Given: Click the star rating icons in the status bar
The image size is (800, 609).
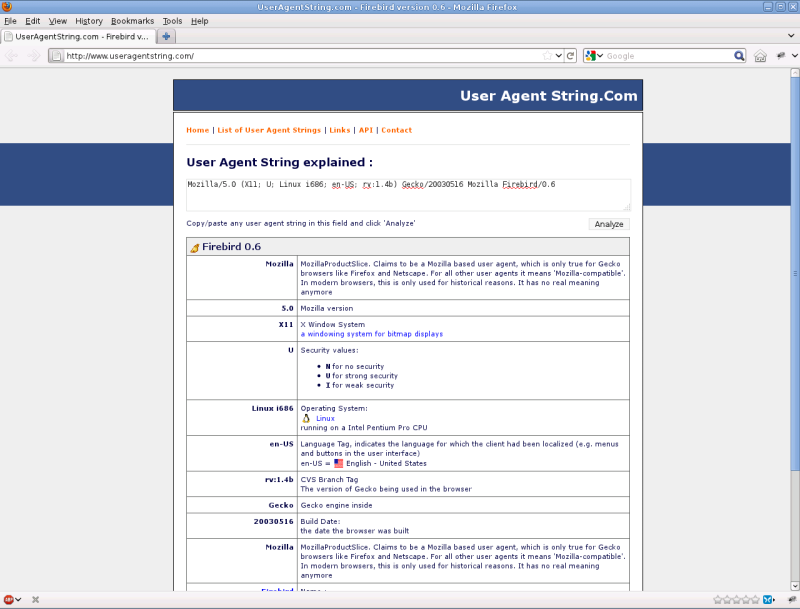Looking at the screenshot, I should pyautogui.click(x=736, y=600).
